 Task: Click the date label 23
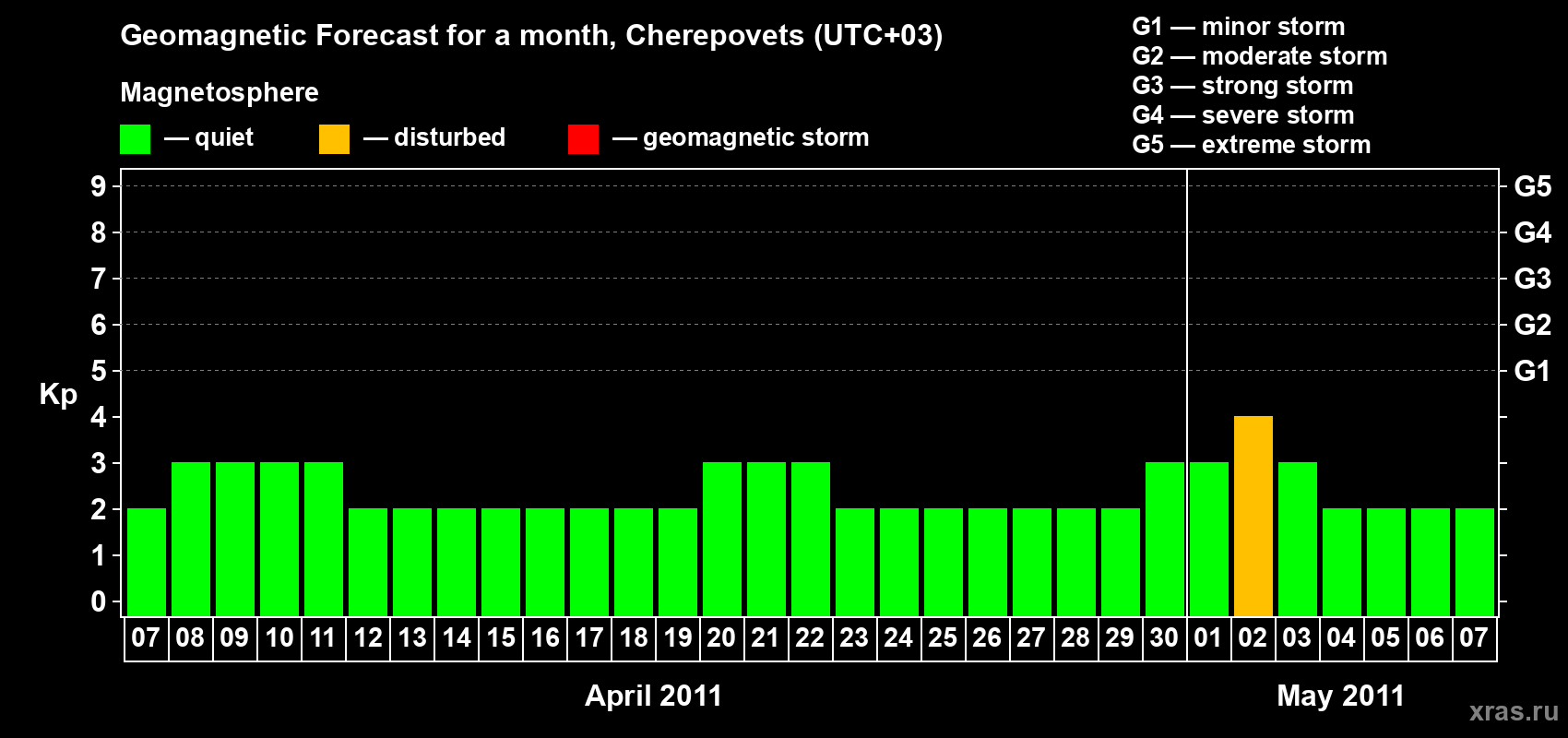tap(854, 637)
